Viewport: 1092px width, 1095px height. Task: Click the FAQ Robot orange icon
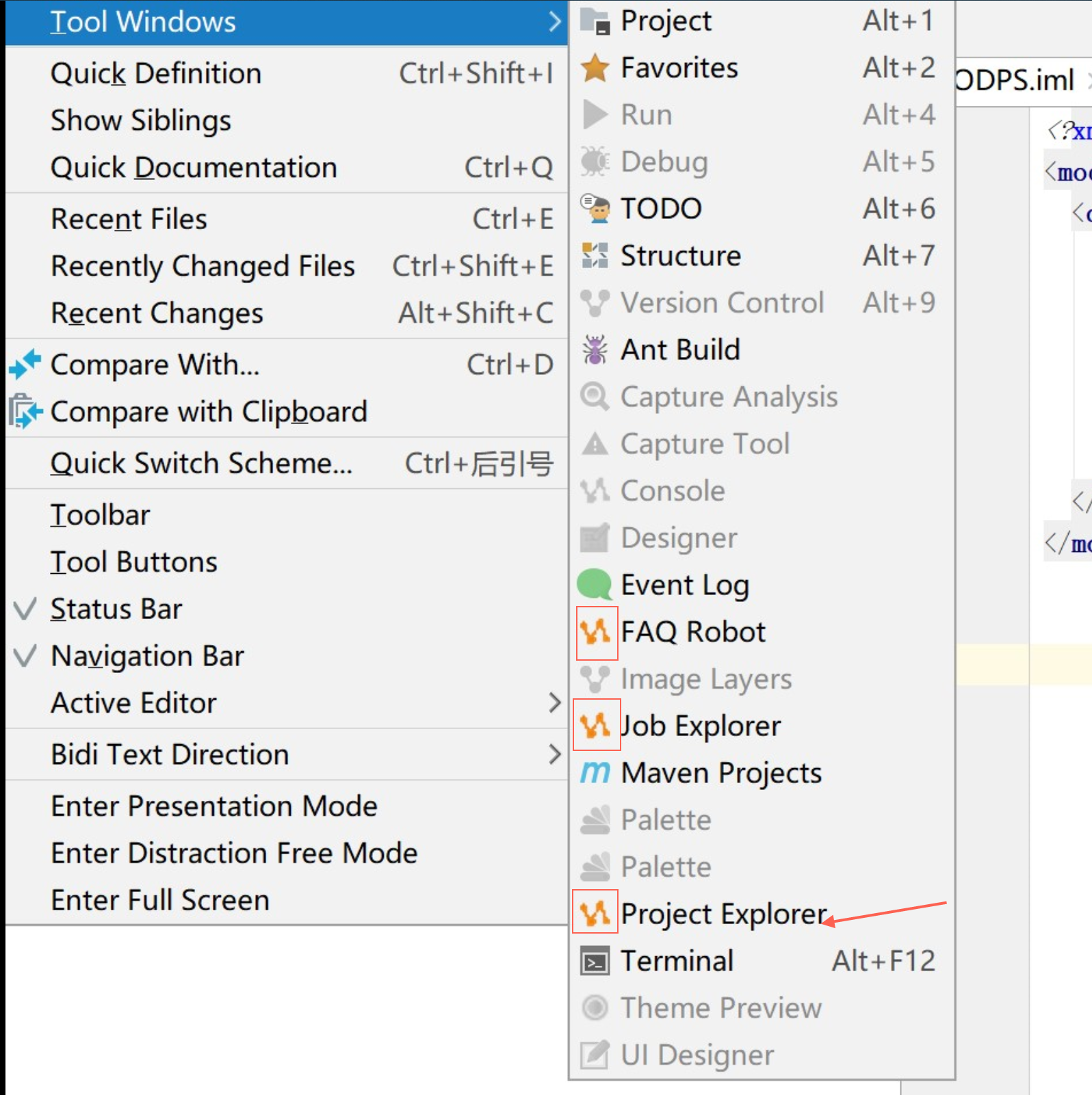pos(595,632)
